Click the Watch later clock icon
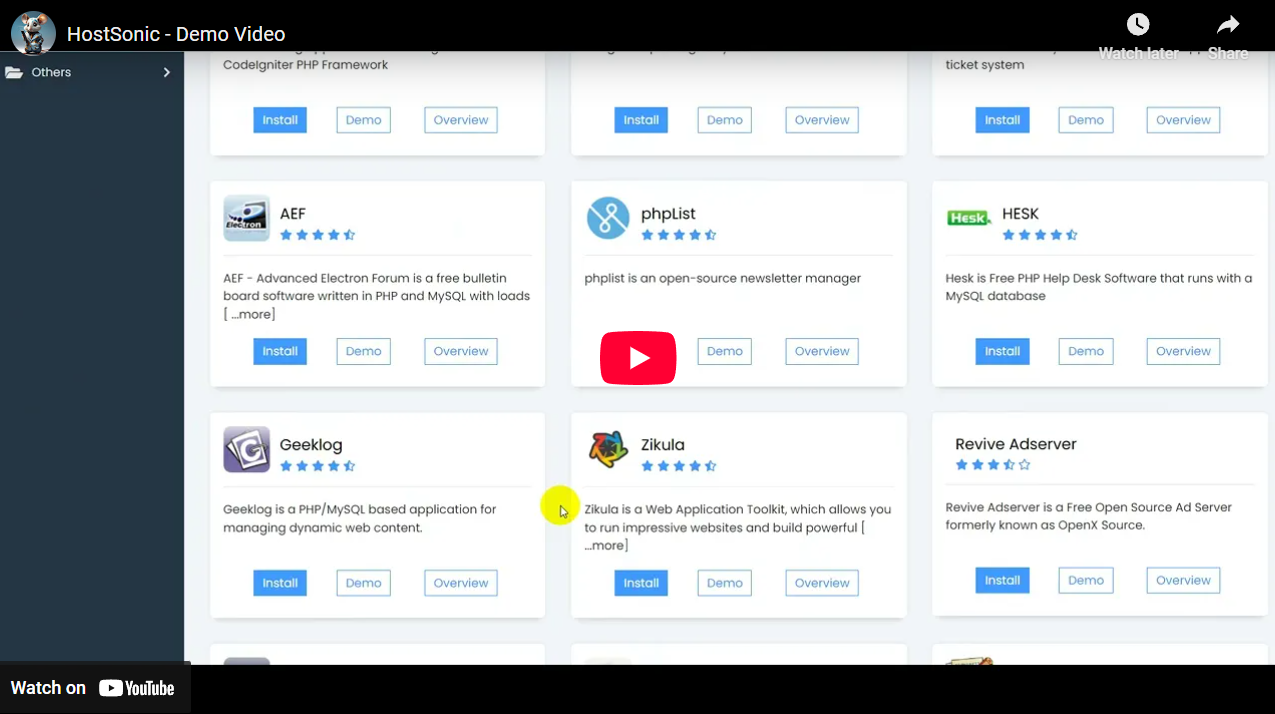1275x714 pixels. pos(1138,25)
